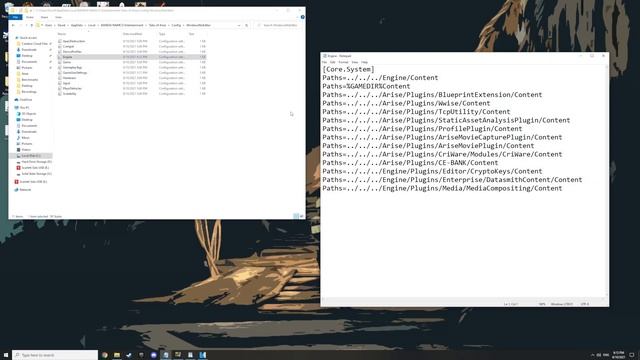
Task: Open Hard Drive Storage (D:) drive
Action: click(x=36, y=162)
